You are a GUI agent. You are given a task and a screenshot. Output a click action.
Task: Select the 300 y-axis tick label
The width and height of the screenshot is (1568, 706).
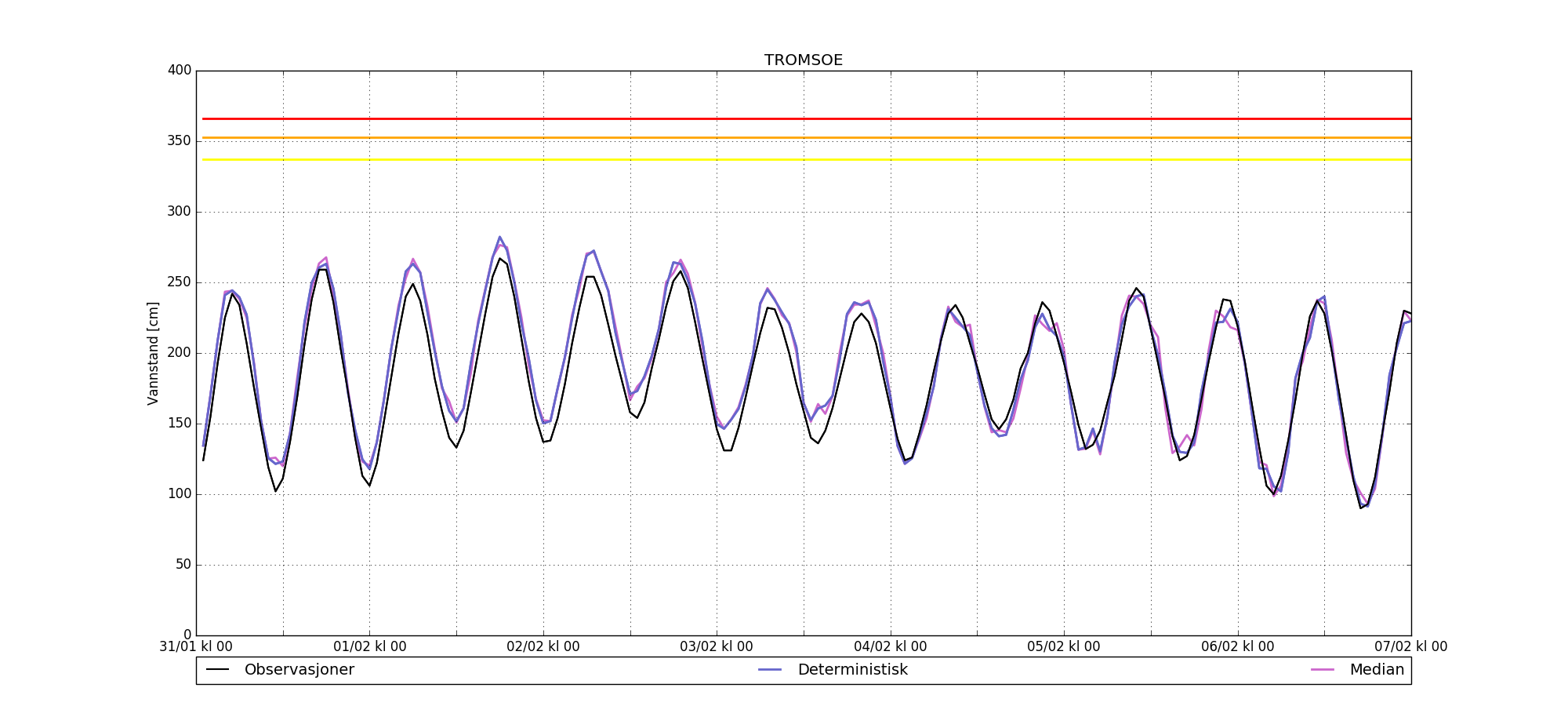(180, 212)
